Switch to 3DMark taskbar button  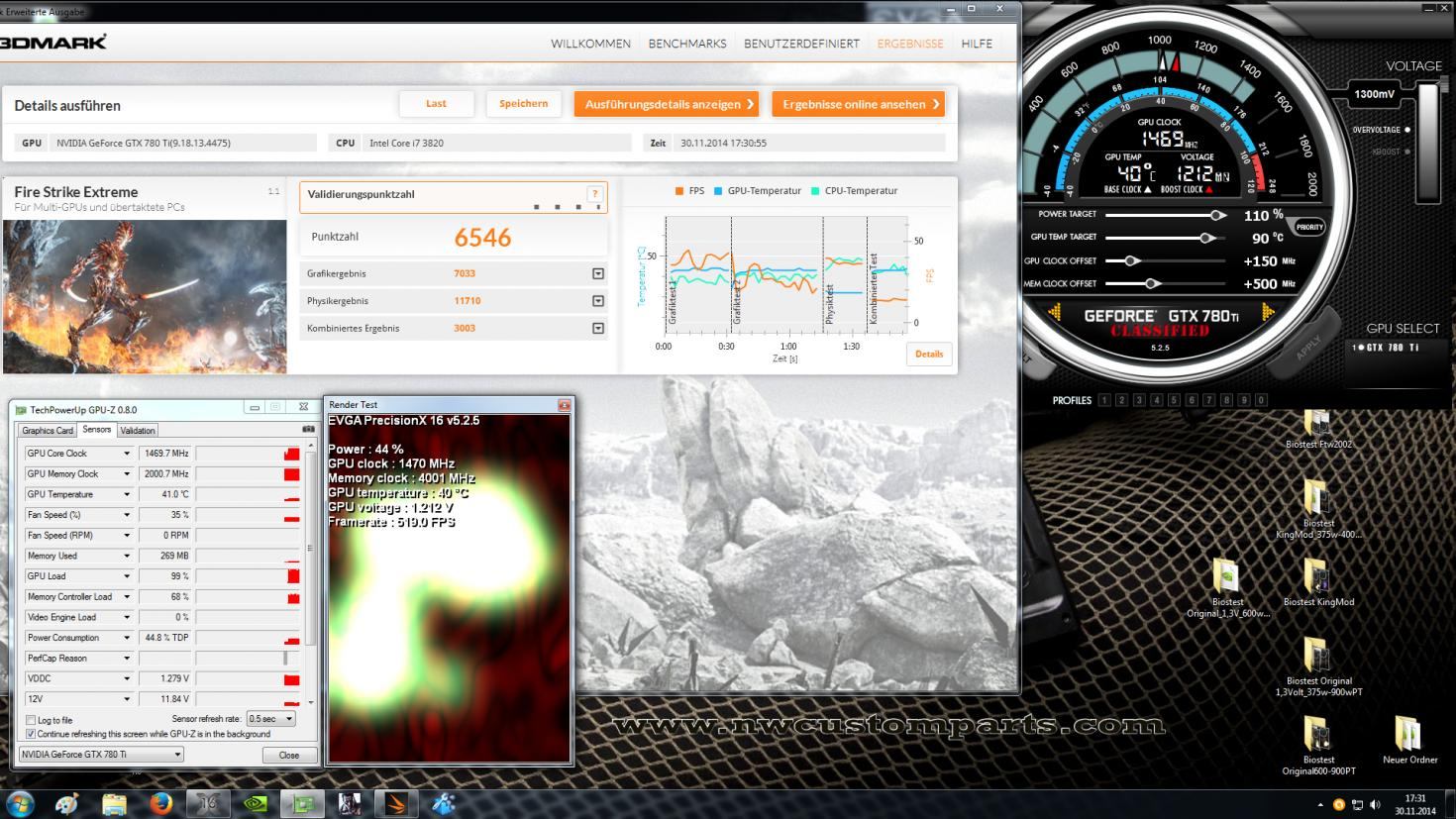coord(396,803)
